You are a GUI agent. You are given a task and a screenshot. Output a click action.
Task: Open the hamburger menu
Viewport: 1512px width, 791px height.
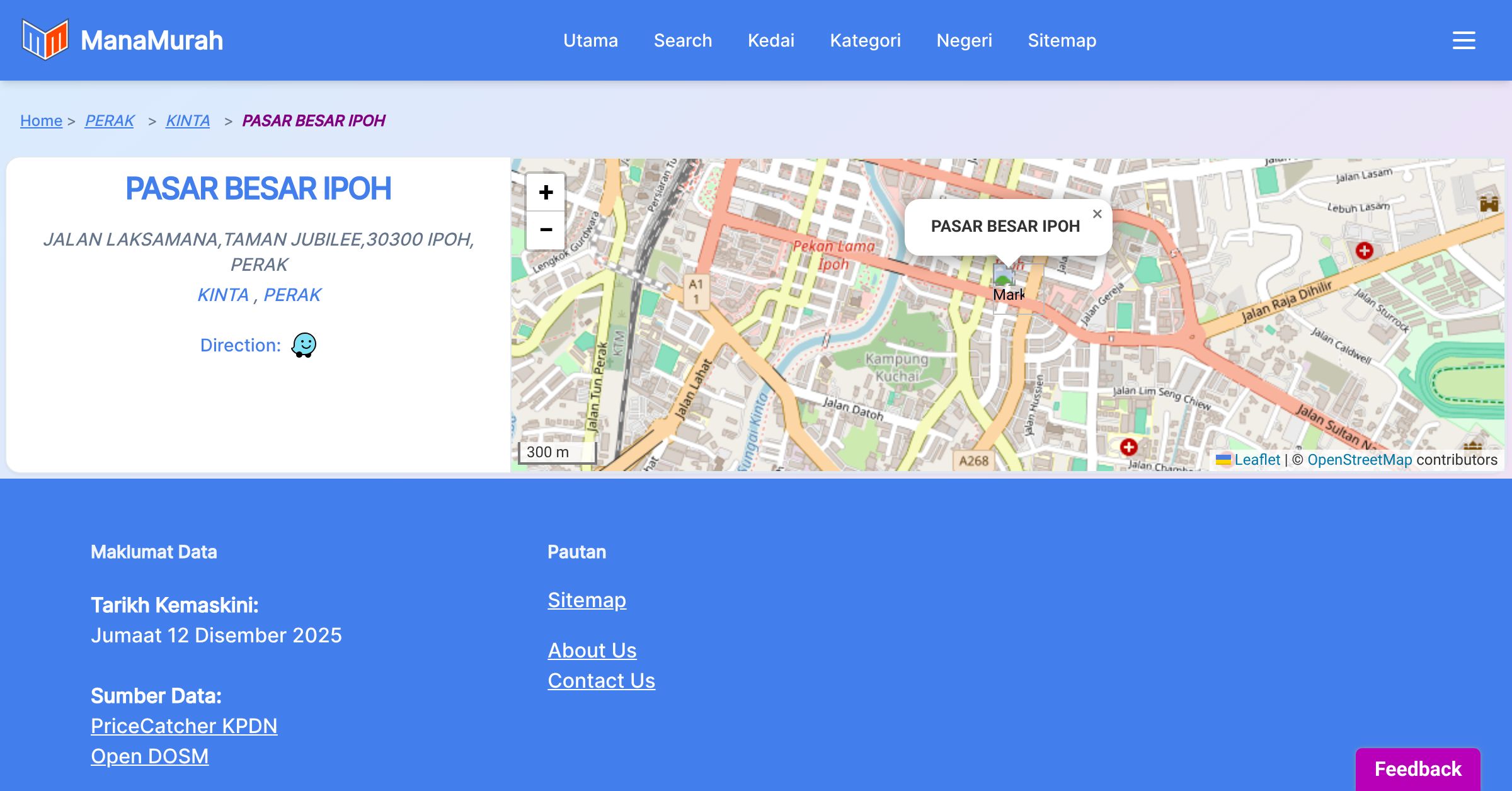(1463, 40)
